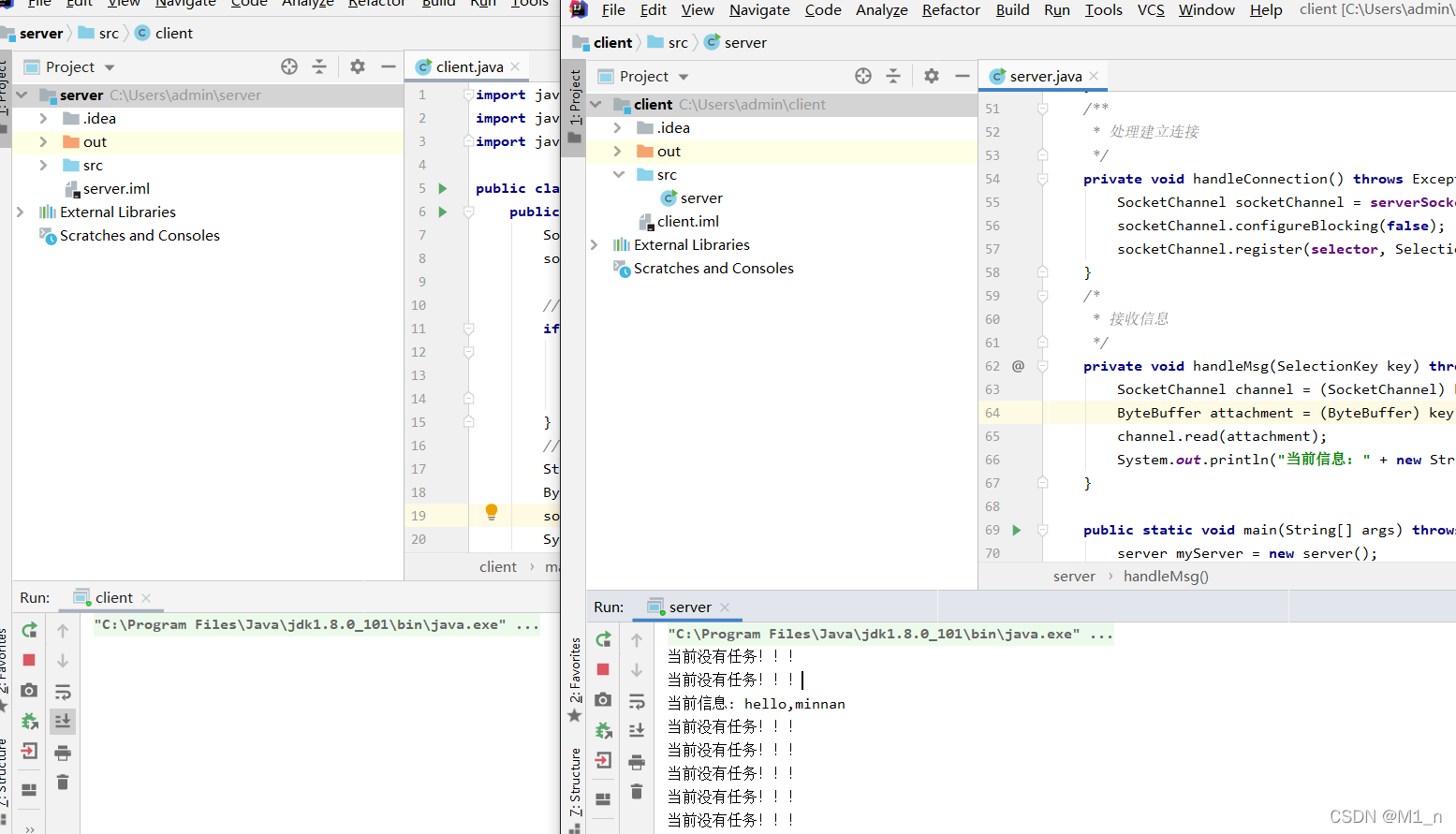Image resolution: width=1456 pixels, height=834 pixels.
Task: Close the server.java editor tab
Action: 1094,76
